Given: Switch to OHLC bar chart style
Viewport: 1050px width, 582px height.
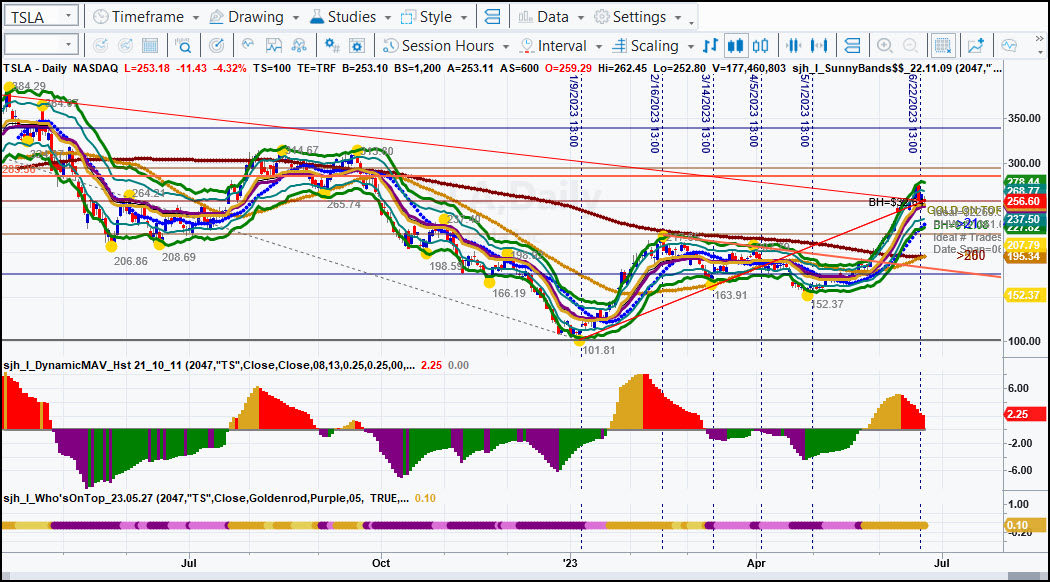Looking at the screenshot, I should click(x=710, y=46).
